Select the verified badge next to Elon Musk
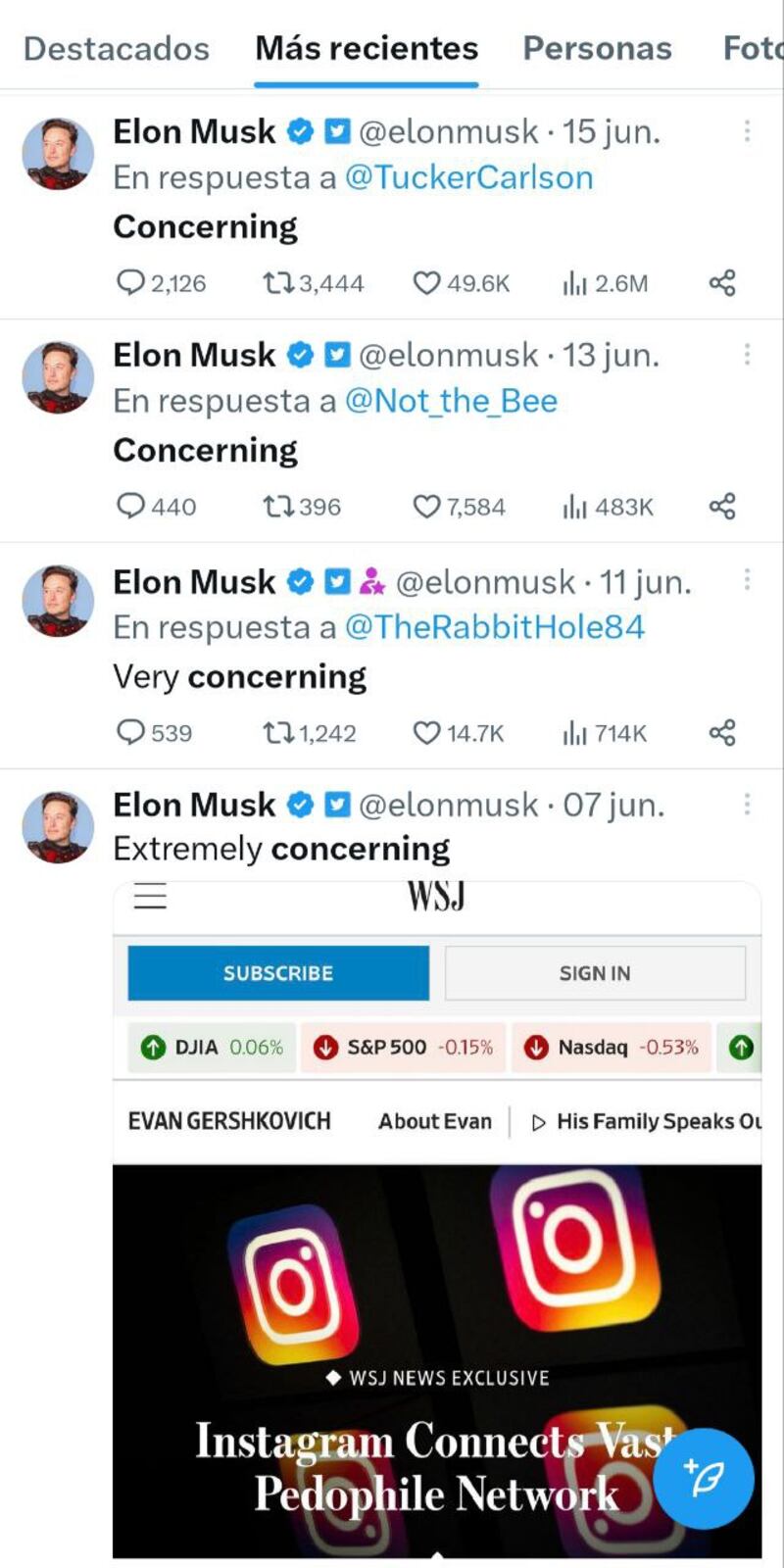 coord(299,130)
